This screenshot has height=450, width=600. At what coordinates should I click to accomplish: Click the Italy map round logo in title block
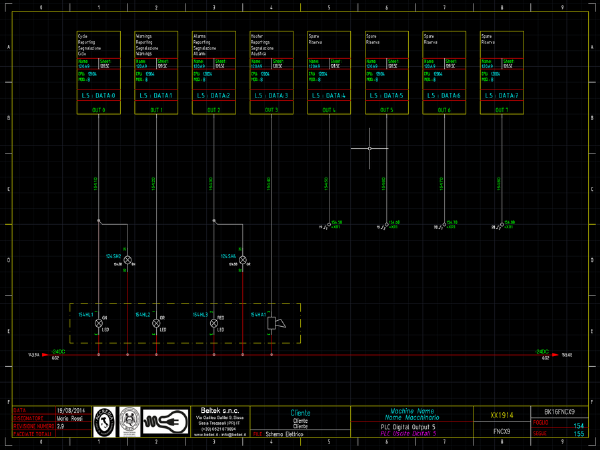coord(104,422)
